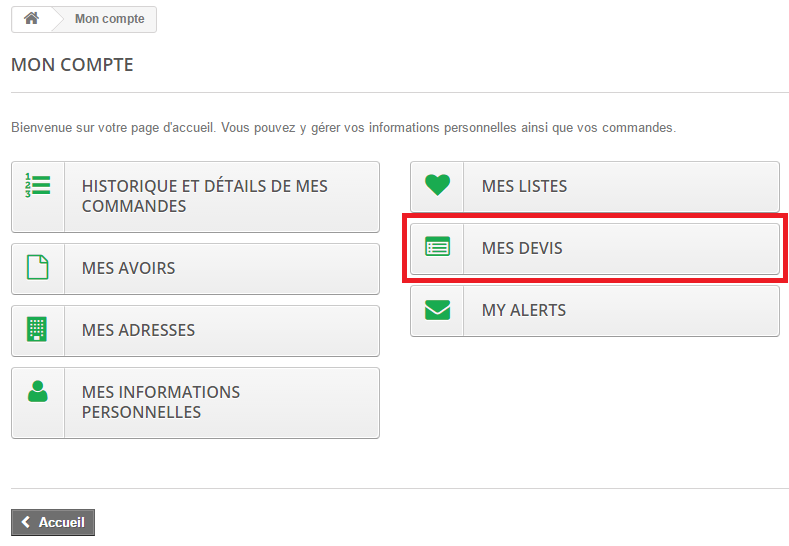This screenshot has height=546, width=789.
Task: Click the MON COMPTE page heading
Action: [72, 65]
